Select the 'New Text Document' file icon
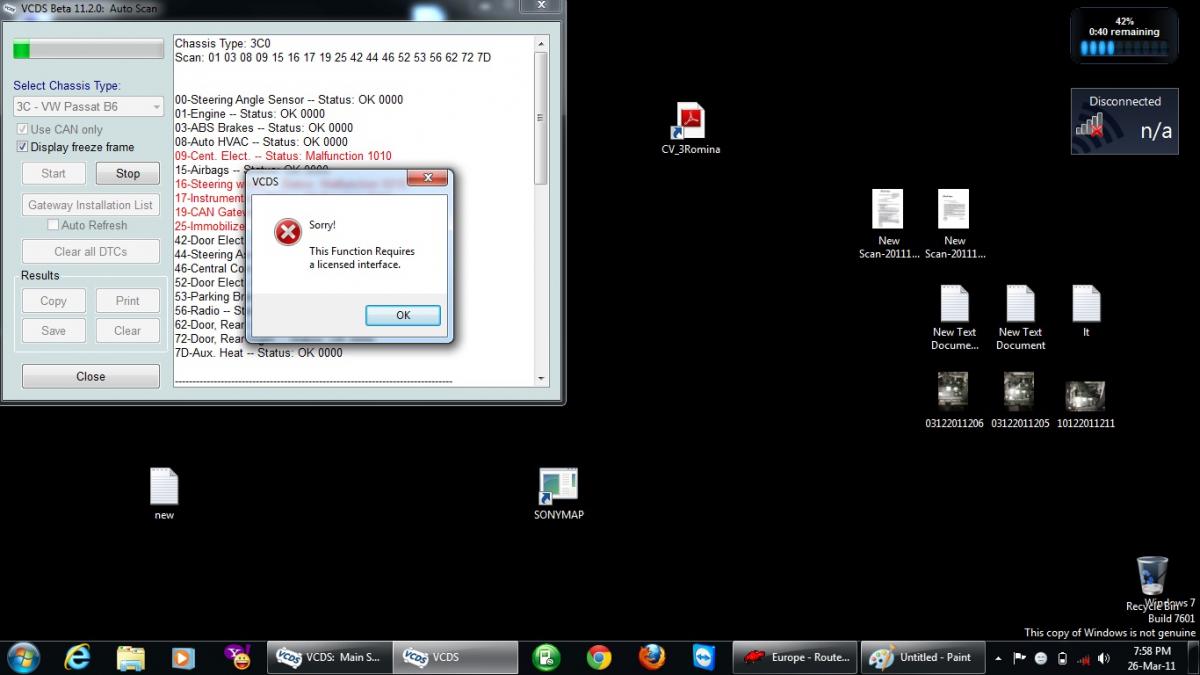 (1021, 318)
